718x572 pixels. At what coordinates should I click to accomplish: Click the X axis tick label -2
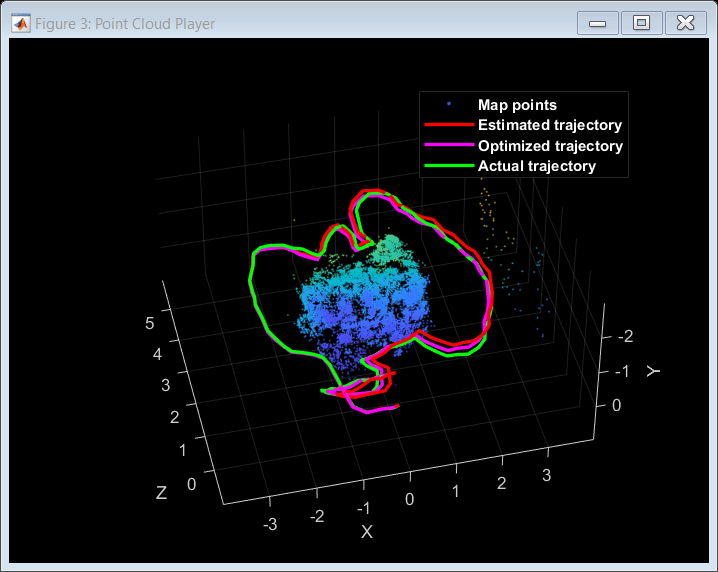coord(317,516)
